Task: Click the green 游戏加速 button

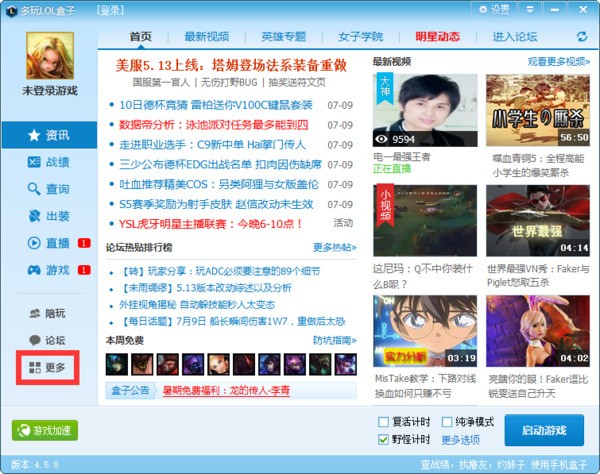Action: click(x=44, y=431)
